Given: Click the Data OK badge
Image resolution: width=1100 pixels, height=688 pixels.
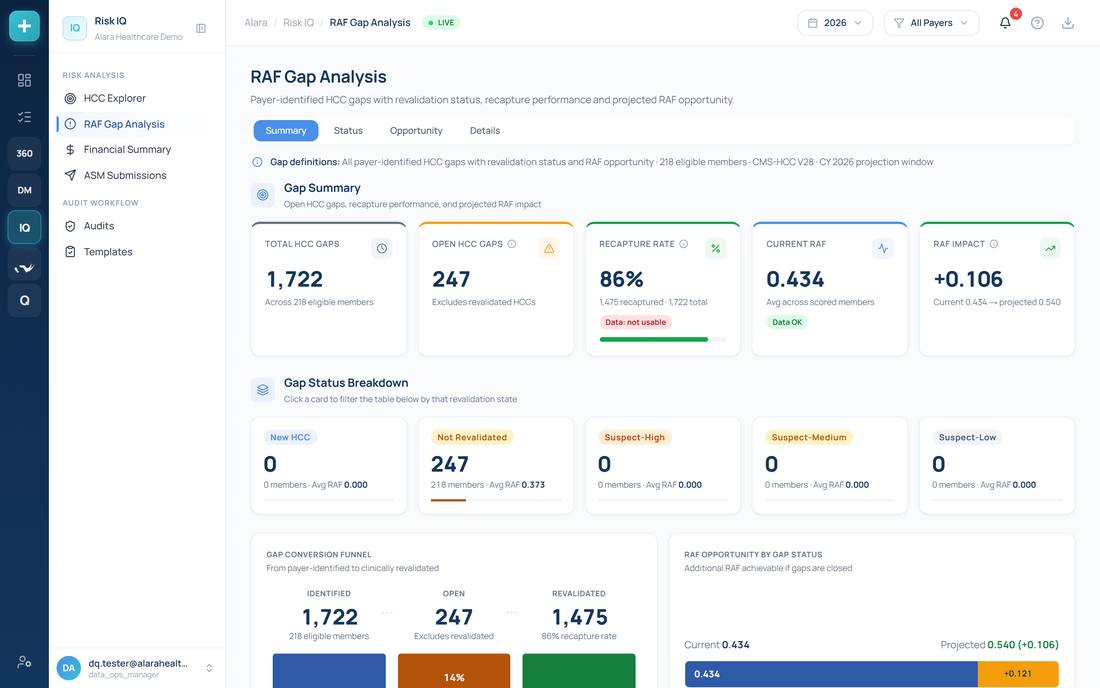Looking at the screenshot, I should tap(786, 322).
